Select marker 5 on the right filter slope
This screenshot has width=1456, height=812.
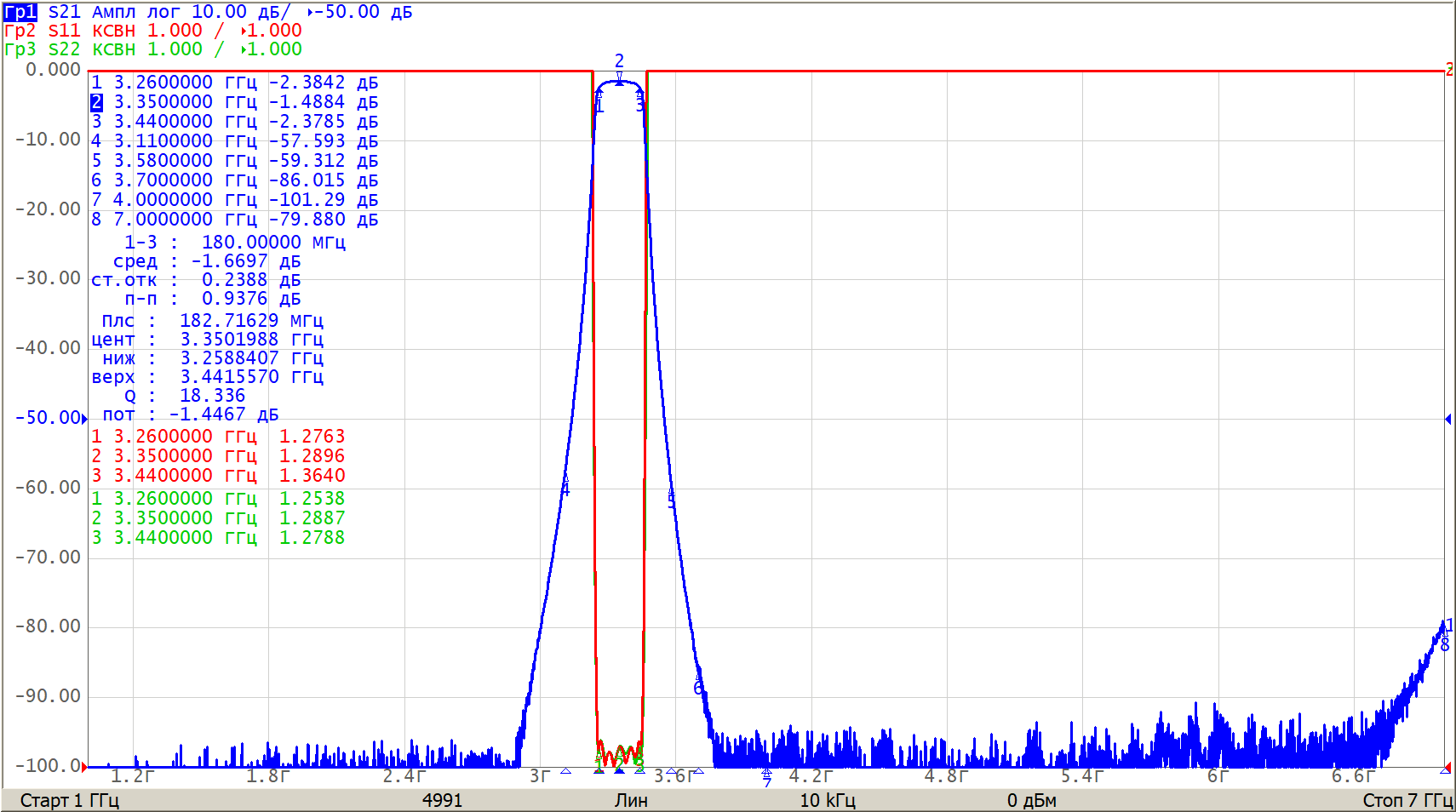671,500
